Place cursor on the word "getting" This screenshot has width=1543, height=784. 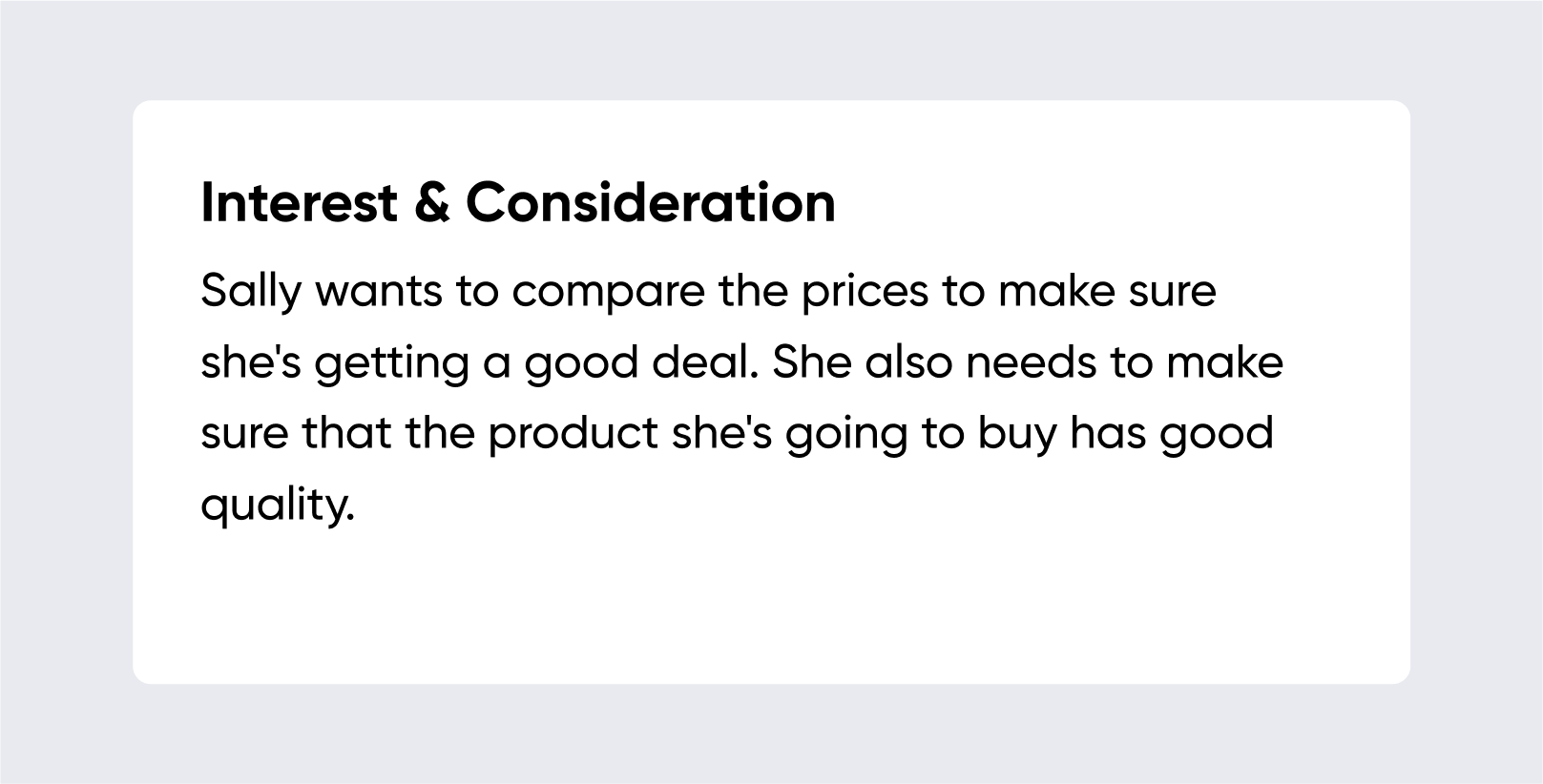coord(391,363)
